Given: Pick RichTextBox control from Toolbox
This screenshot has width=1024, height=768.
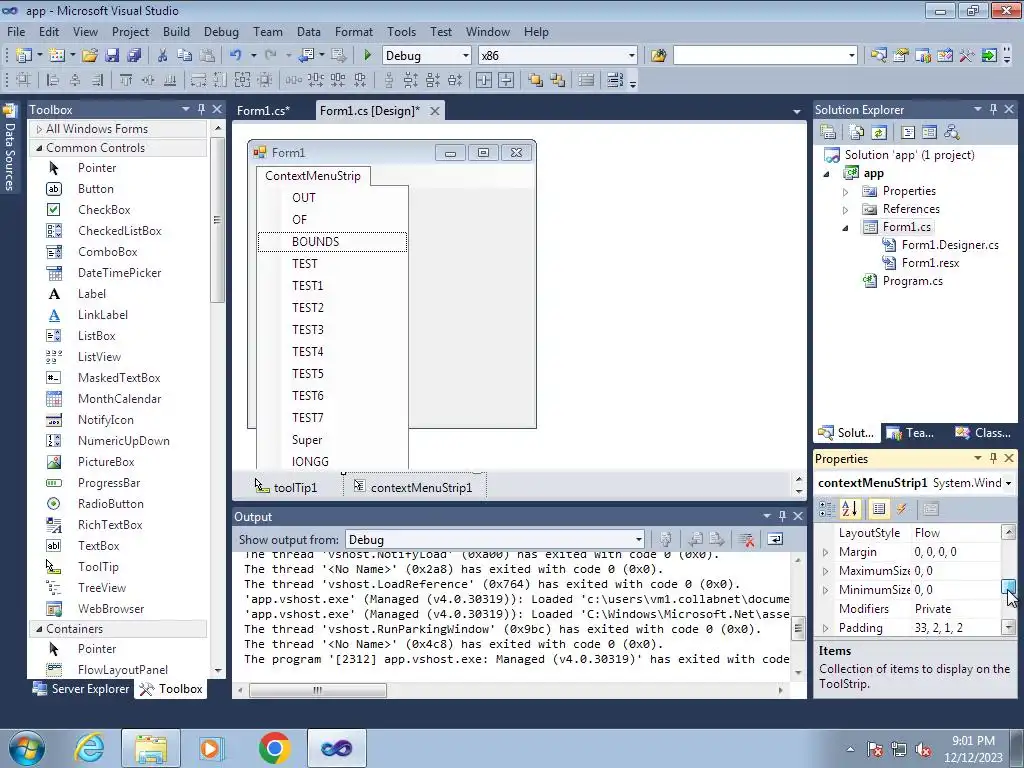Looking at the screenshot, I should pos(110,524).
